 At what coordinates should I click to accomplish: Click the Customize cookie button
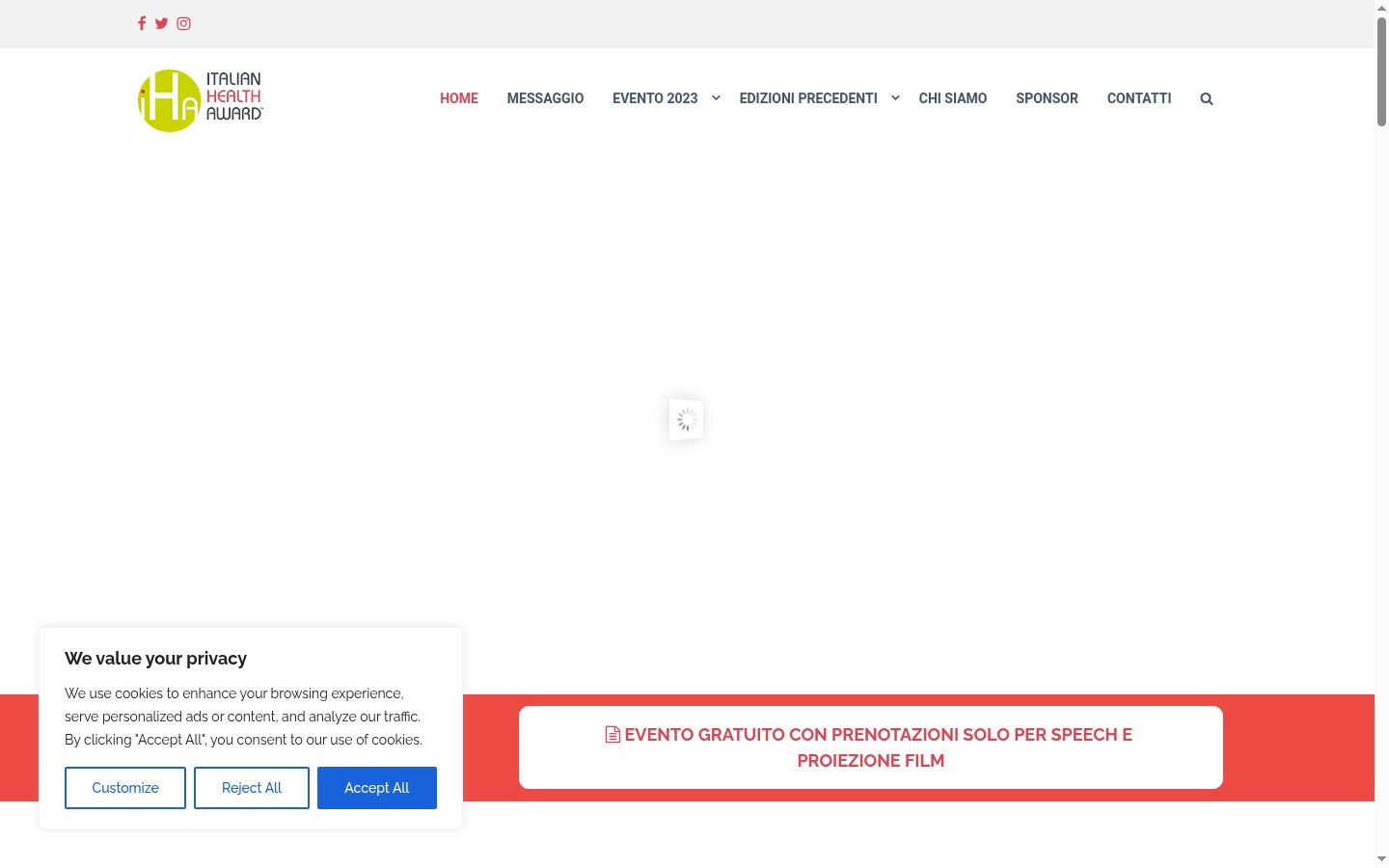[x=125, y=788]
